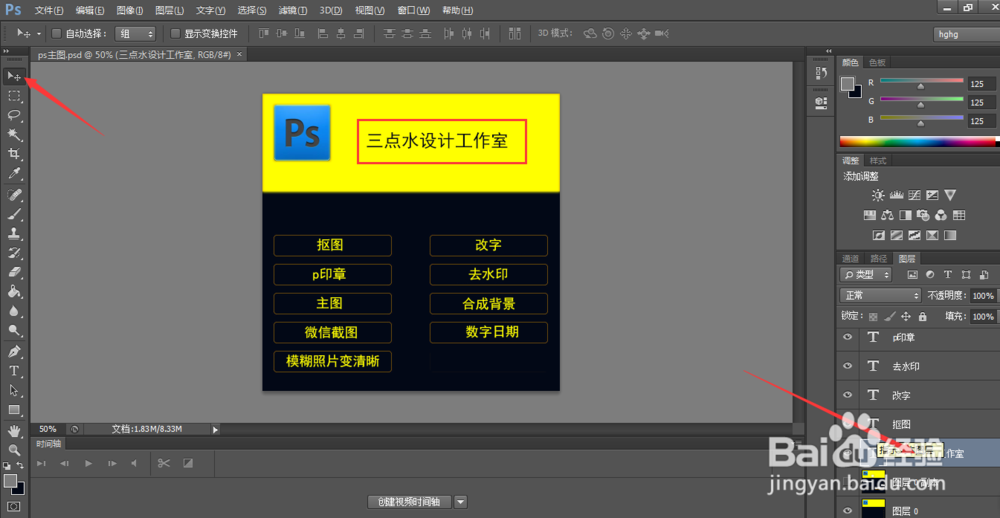Expand the collapsed toolbox double arrow
The width and height of the screenshot is (1000, 518).
point(6,50)
